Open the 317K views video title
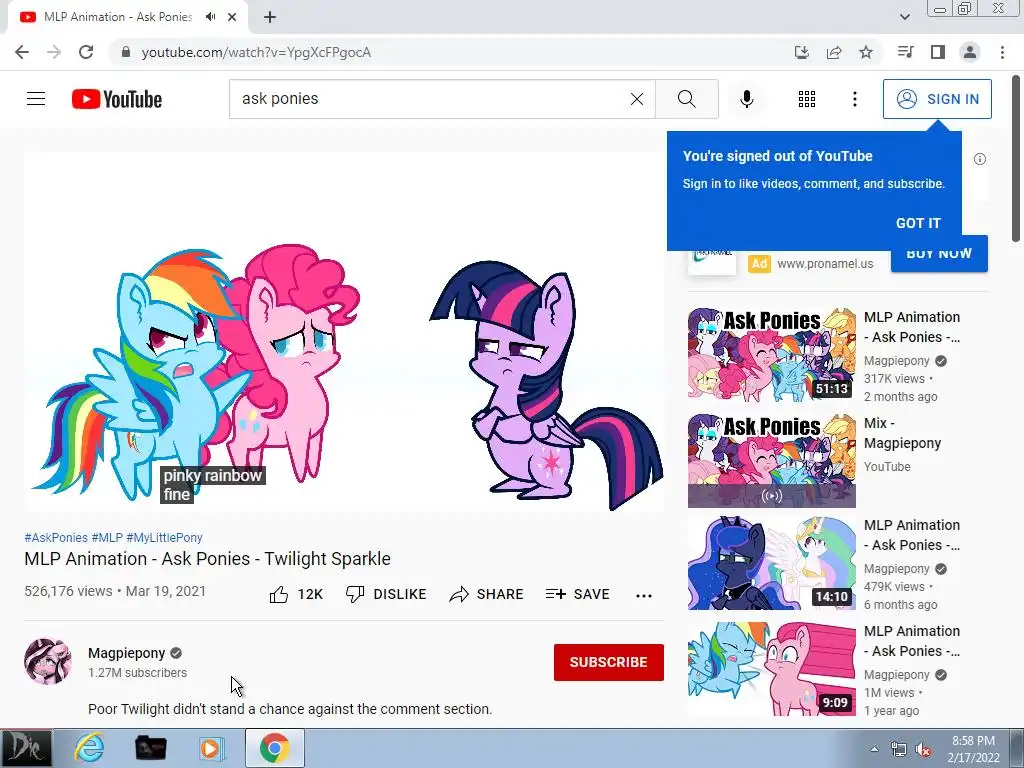Image resolution: width=1024 pixels, height=768 pixels. point(912,327)
